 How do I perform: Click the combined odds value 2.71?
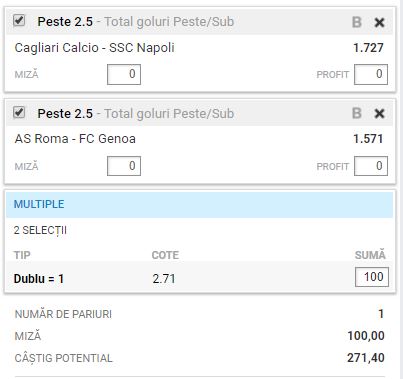(x=164, y=279)
